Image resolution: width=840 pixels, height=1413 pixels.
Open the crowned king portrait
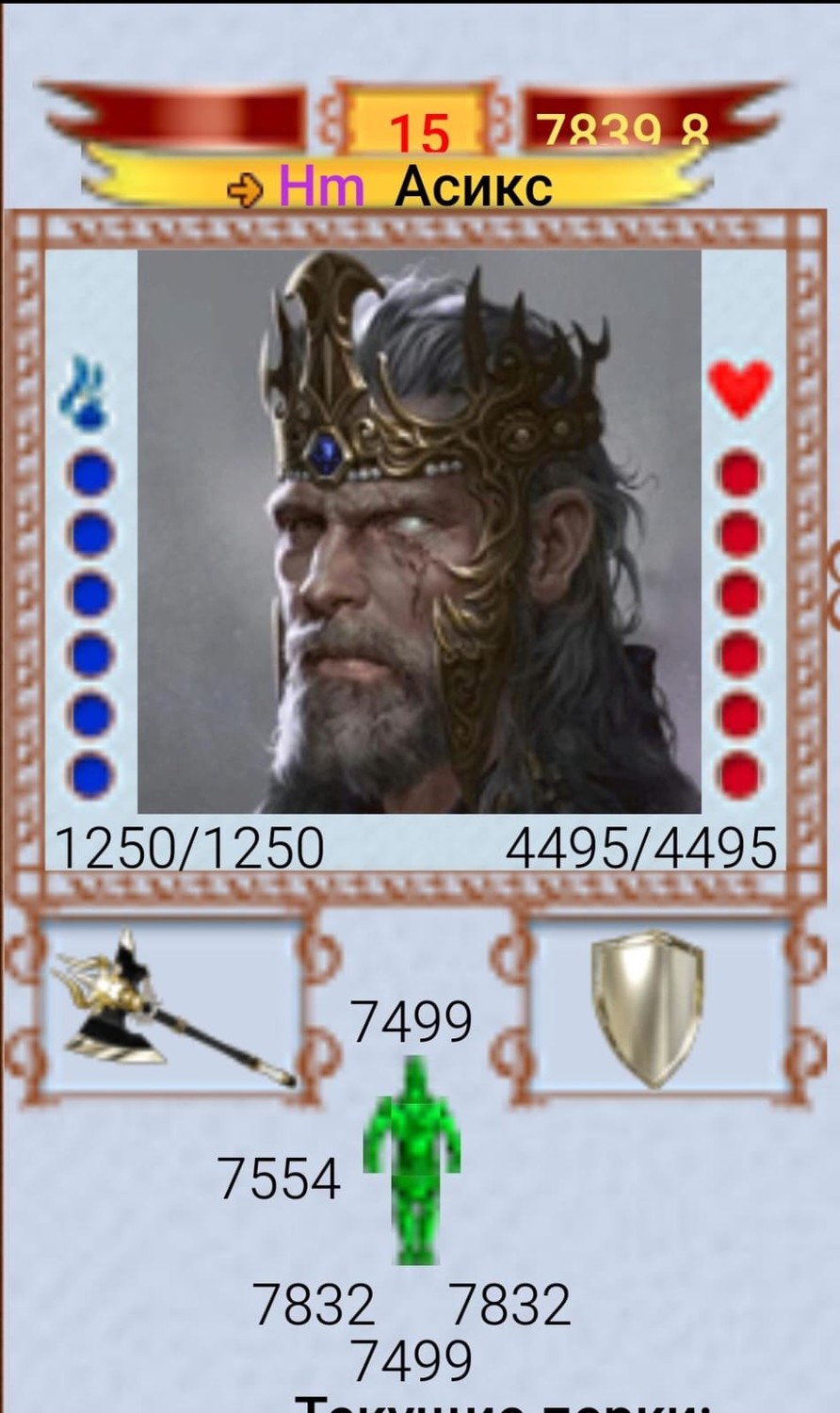[419, 531]
